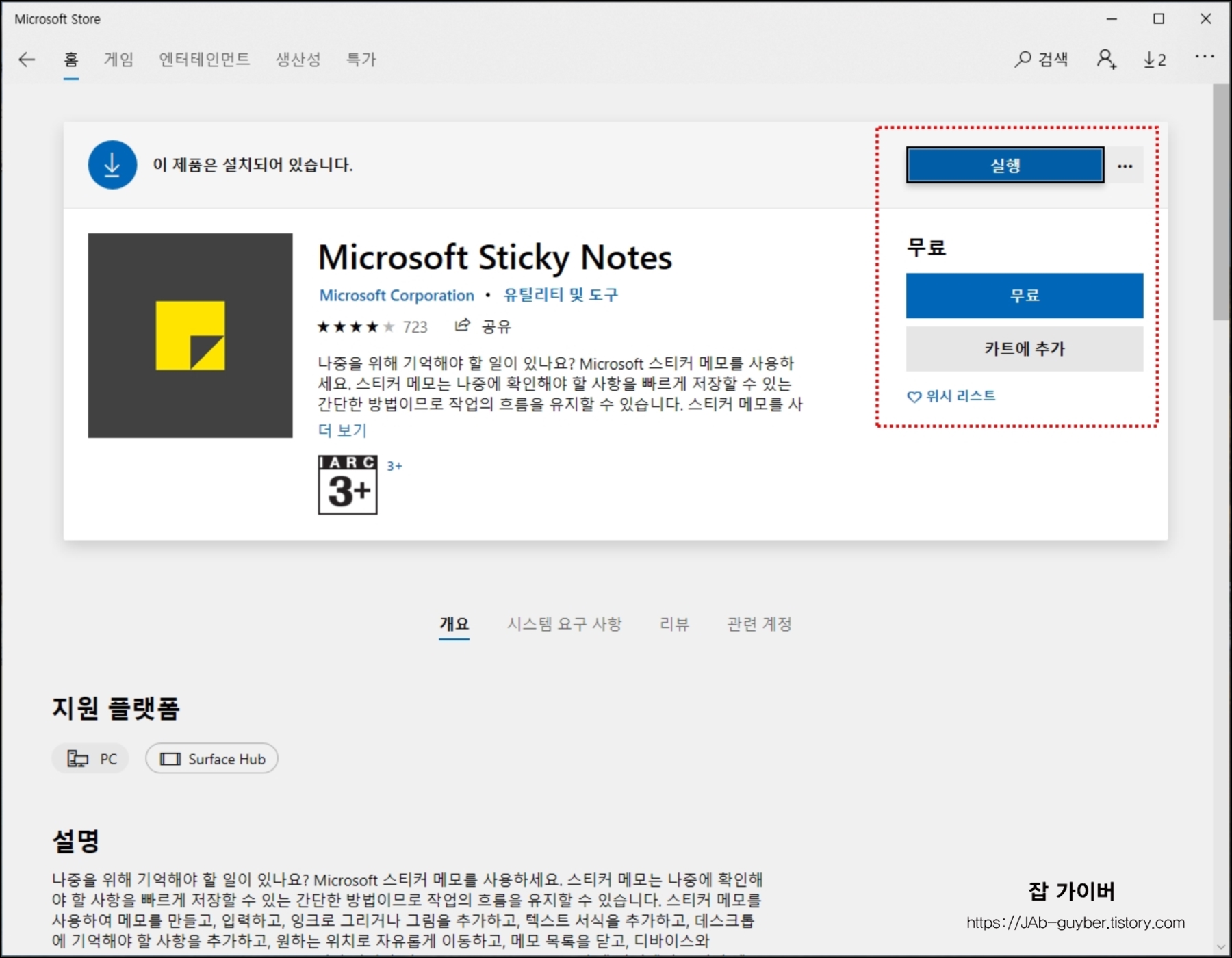Select the 개요 section tab
Screen dimensions: 1232x958
tap(454, 624)
